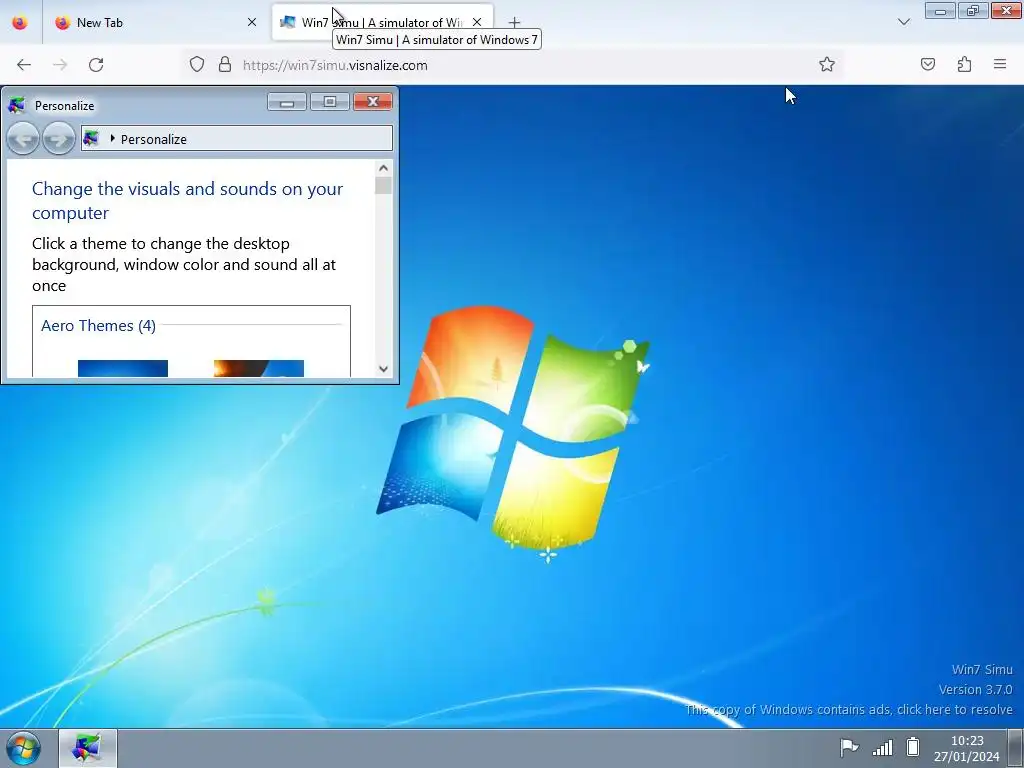1024x768 pixels.
Task: Open the Firefox hamburger application menu
Action: coord(1000,64)
